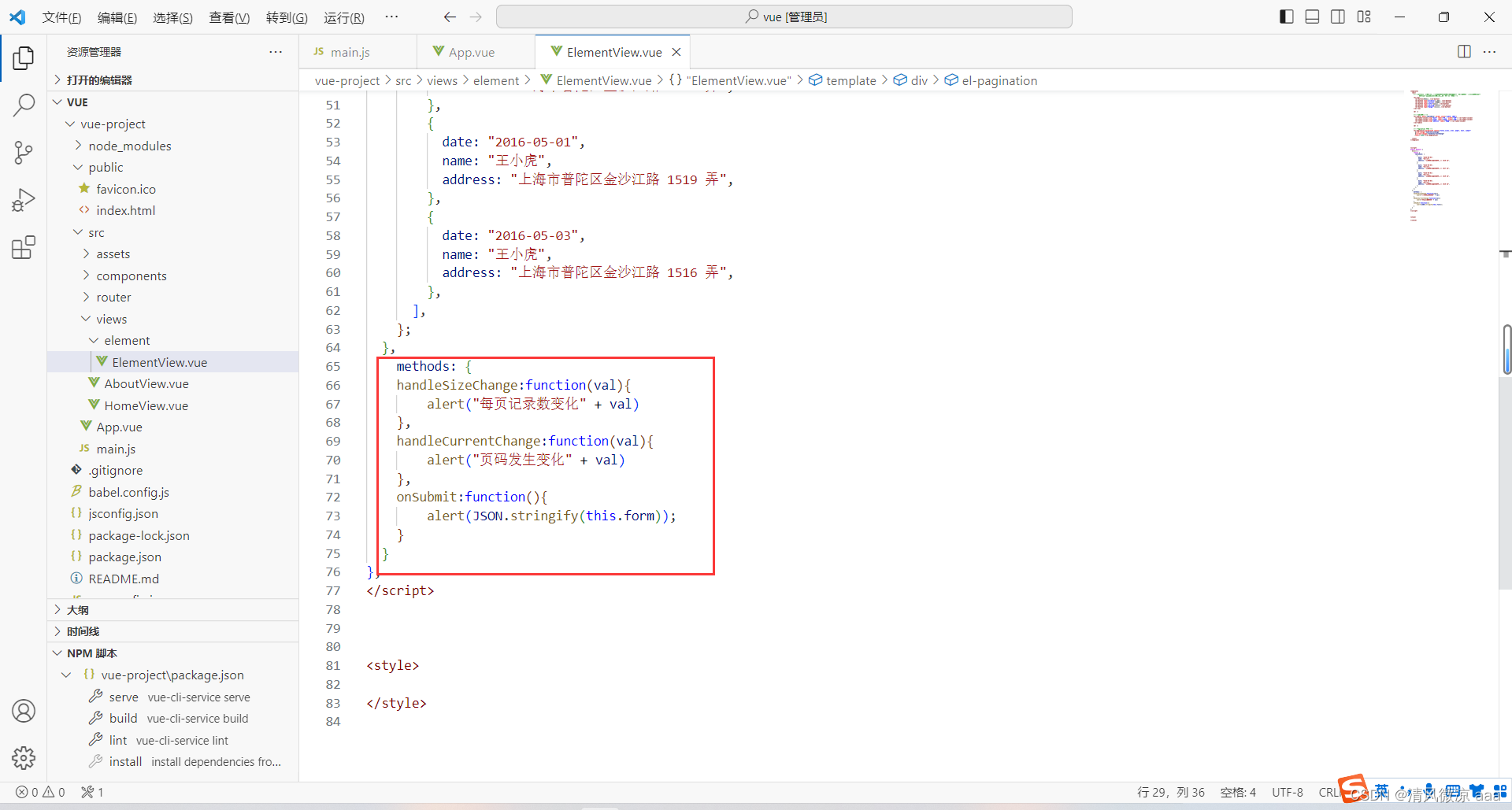This screenshot has width=1512, height=810.
Task: Open the Run menu
Action: click(344, 17)
